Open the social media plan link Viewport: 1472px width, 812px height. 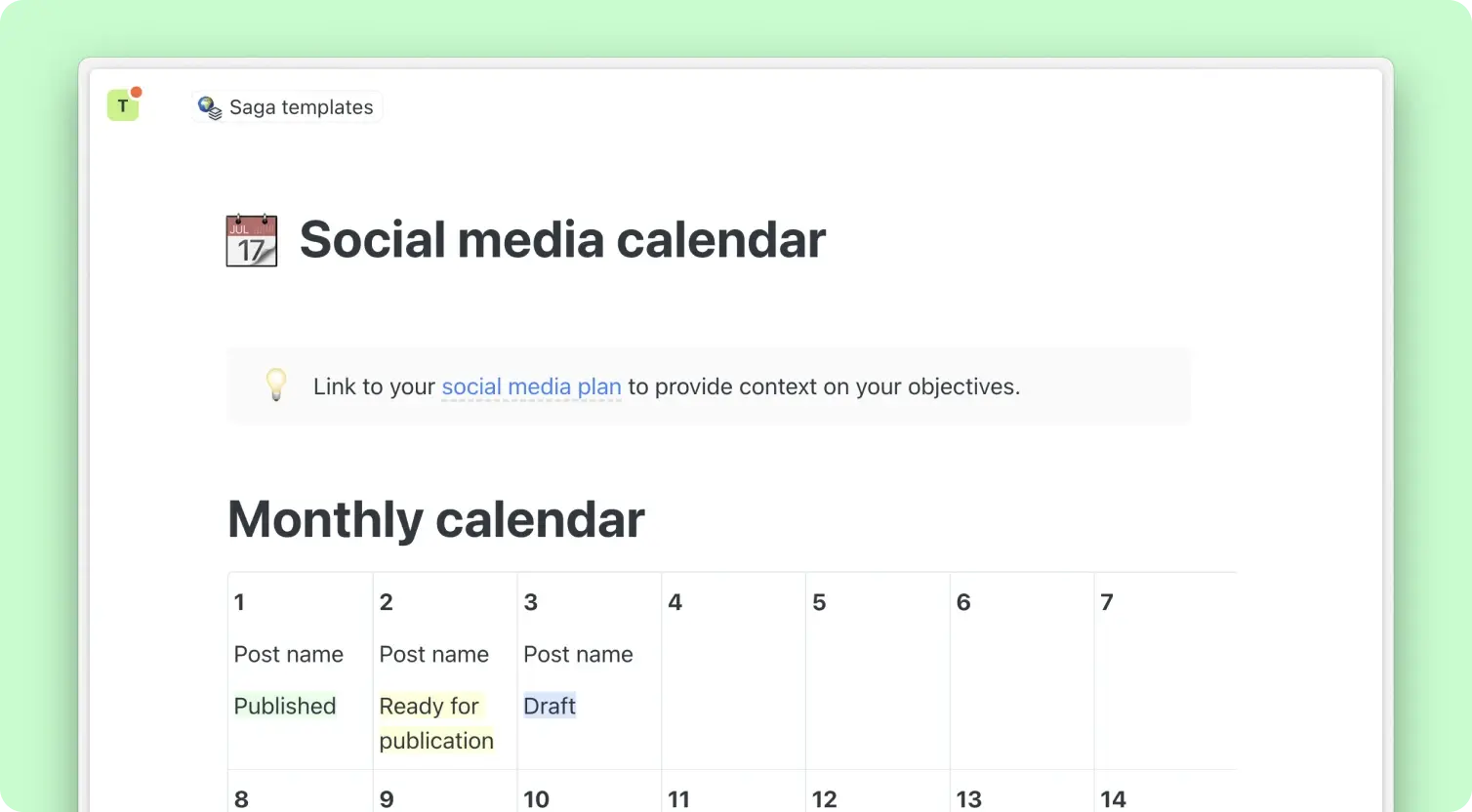pyautogui.click(x=531, y=386)
